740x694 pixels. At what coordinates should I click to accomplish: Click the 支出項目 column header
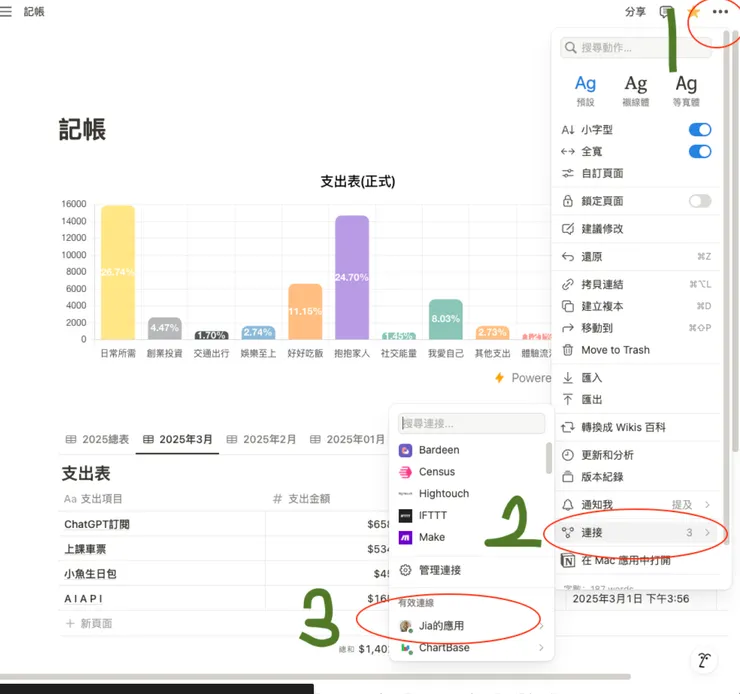click(93, 499)
